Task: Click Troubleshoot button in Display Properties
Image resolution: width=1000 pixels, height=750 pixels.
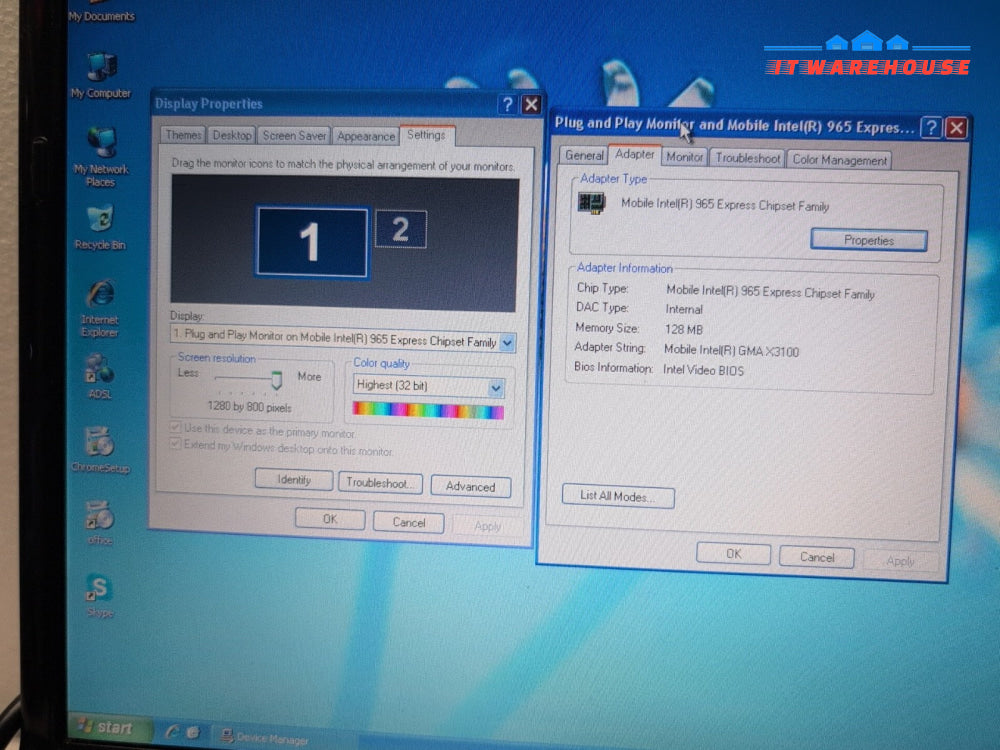Action: pos(380,483)
